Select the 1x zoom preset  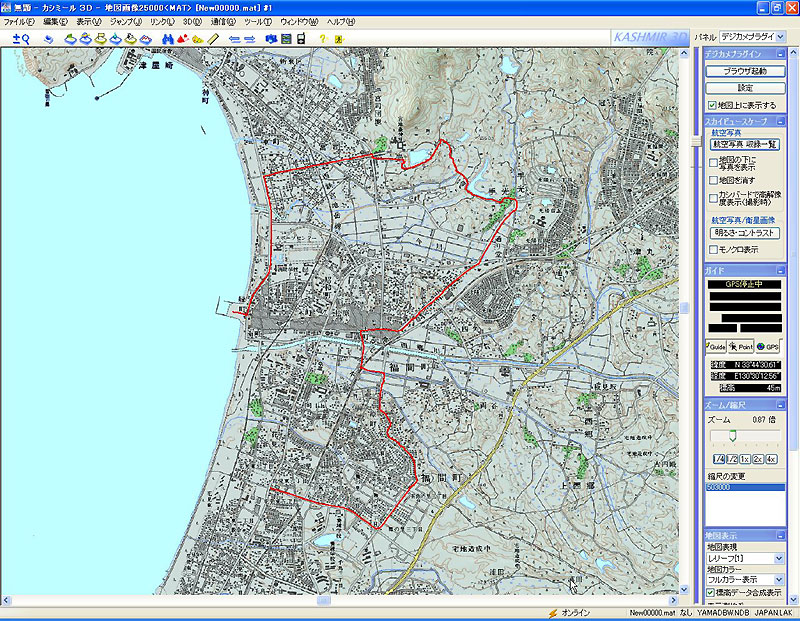pos(745,459)
